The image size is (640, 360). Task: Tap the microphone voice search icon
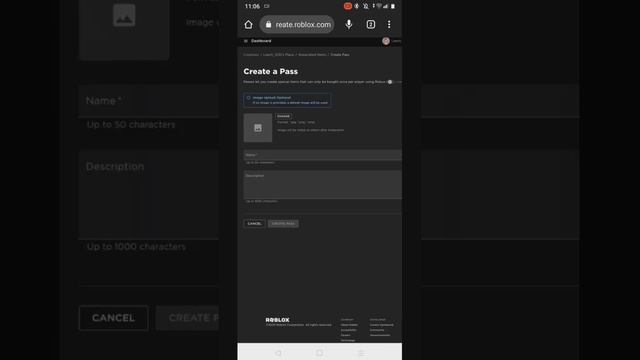pos(349,24)
